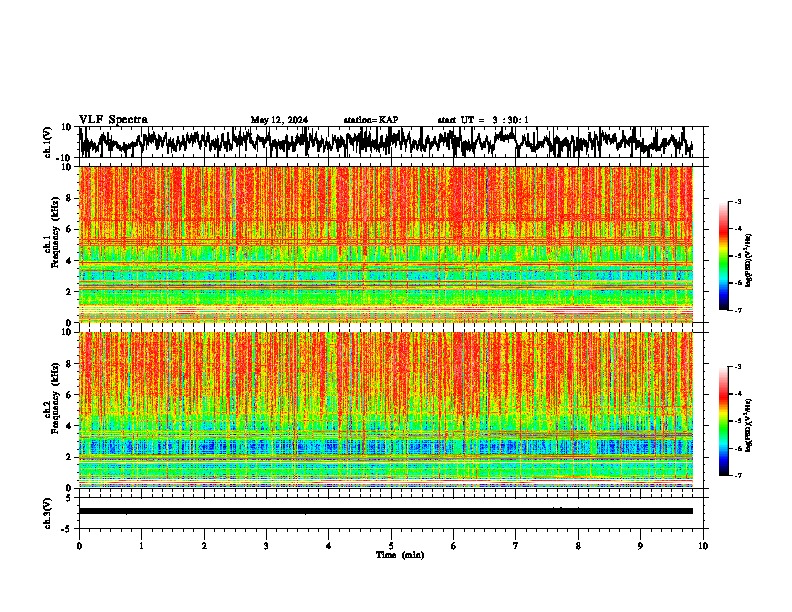
Task: Click the ch.1 spectrogram color scale bar
Action: (723, 256)
